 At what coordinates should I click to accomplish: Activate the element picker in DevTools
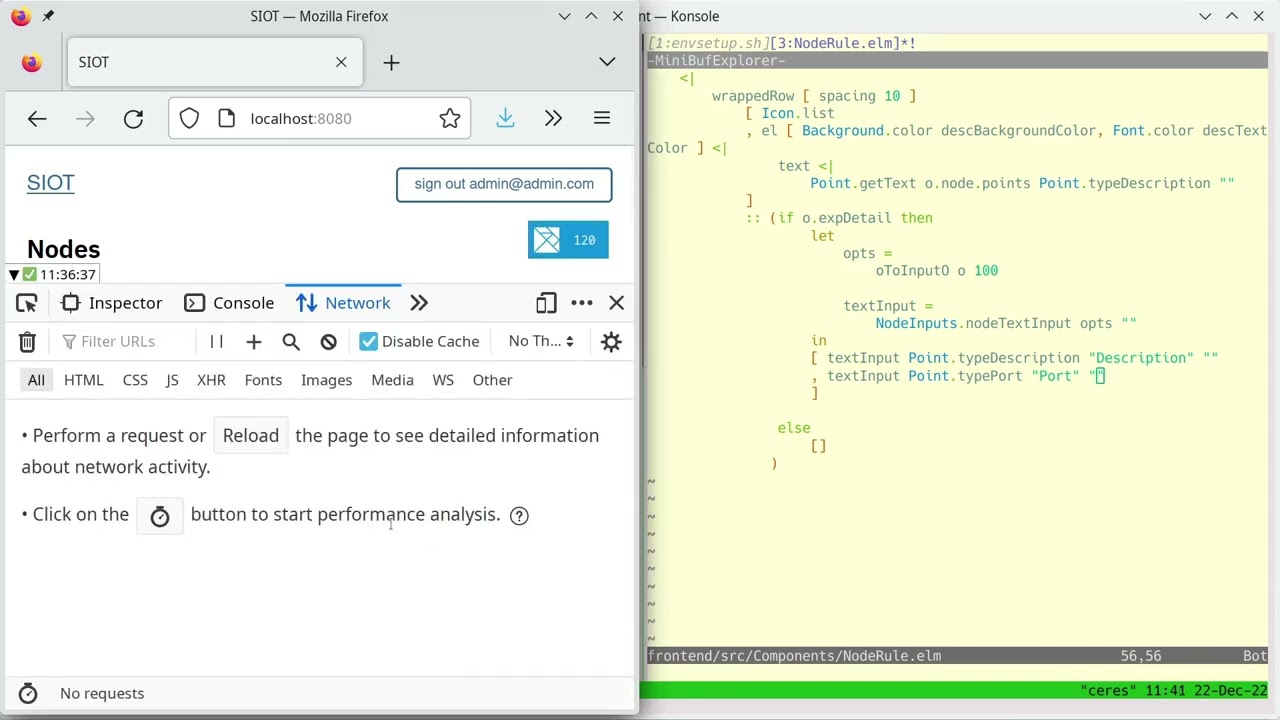tap(26, 303)
